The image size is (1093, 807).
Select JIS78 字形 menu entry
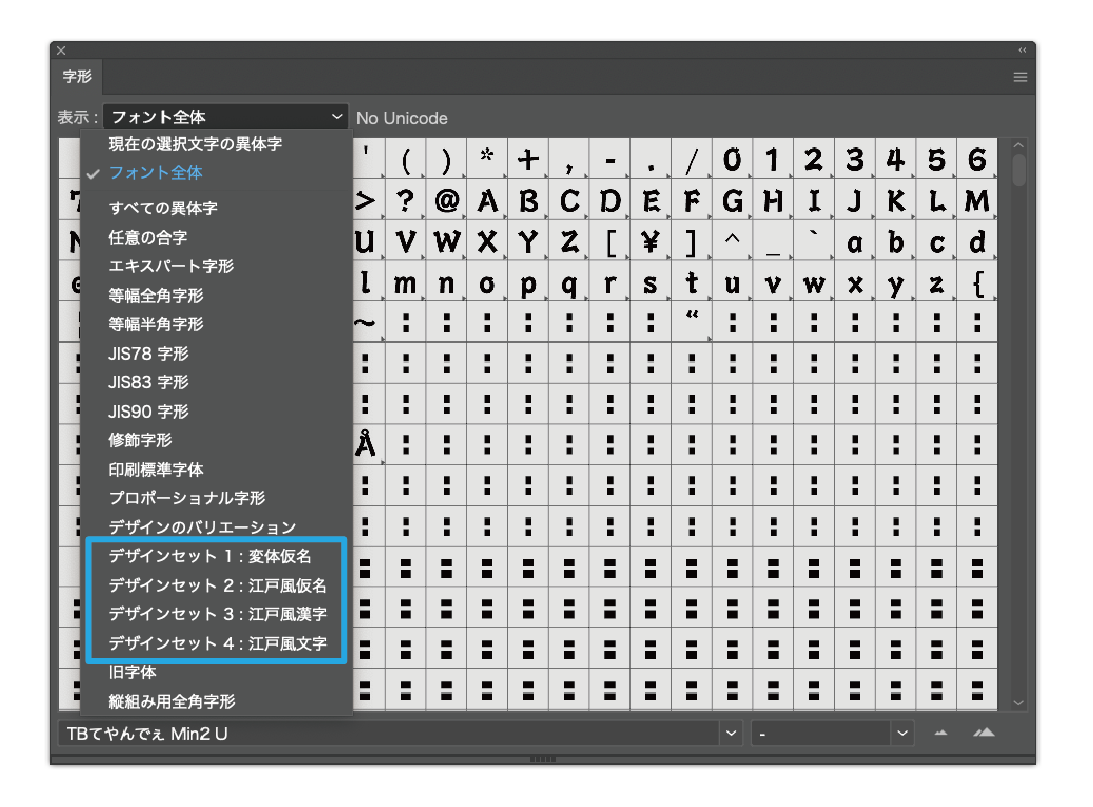148,354
